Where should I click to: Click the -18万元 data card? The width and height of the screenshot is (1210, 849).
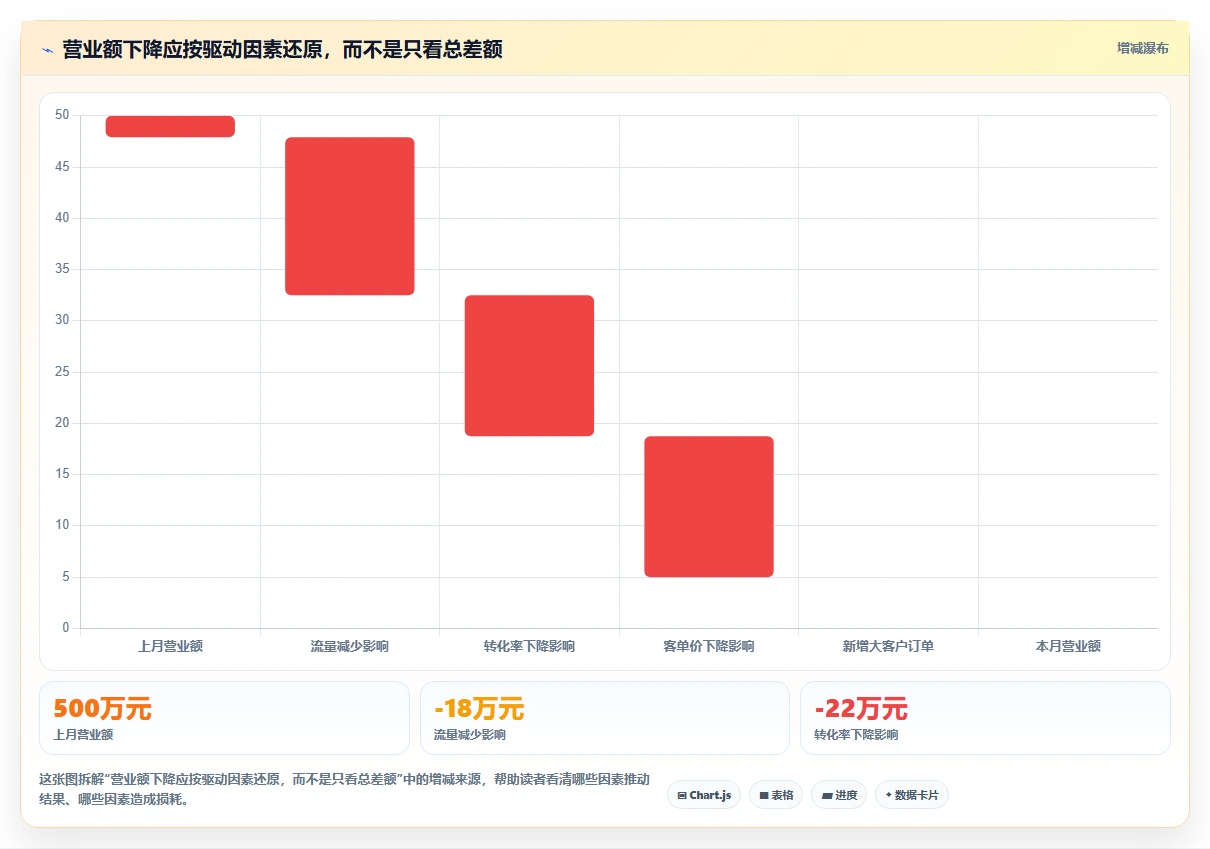(605, 718)
